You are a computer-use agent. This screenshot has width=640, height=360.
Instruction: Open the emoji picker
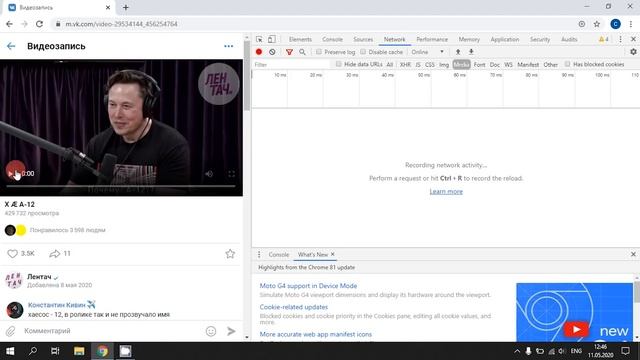click(x=211, y=331)
